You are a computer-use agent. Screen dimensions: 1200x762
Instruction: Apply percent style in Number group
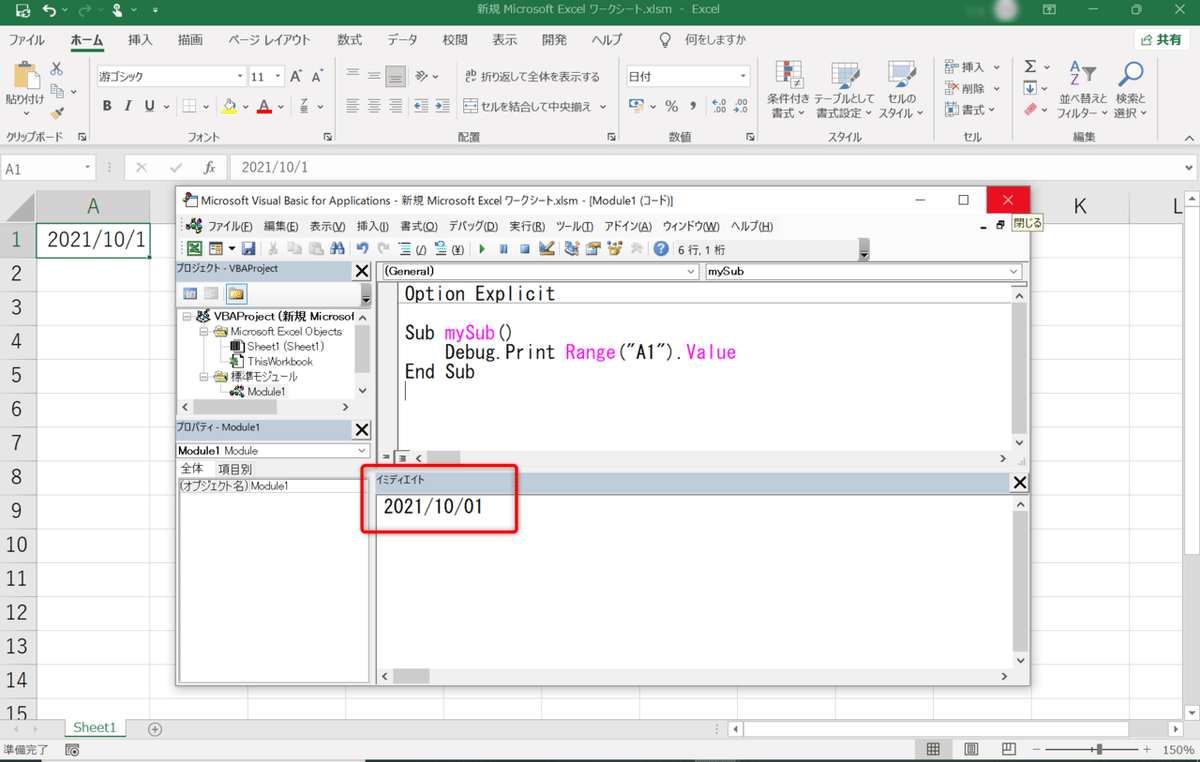tap(672, 106)
